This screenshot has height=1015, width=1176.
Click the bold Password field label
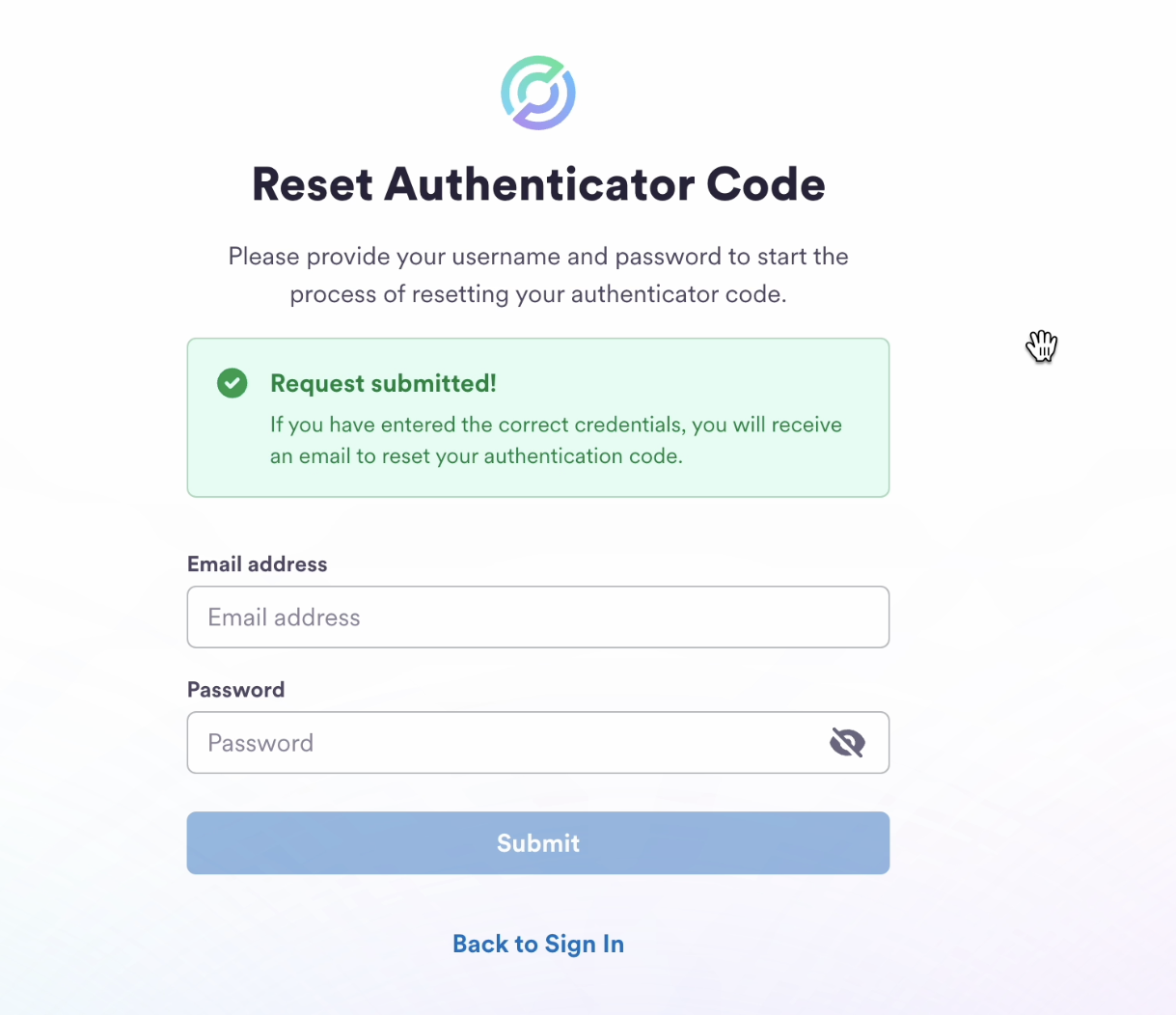pyautogui.click(x=235, y=690)
